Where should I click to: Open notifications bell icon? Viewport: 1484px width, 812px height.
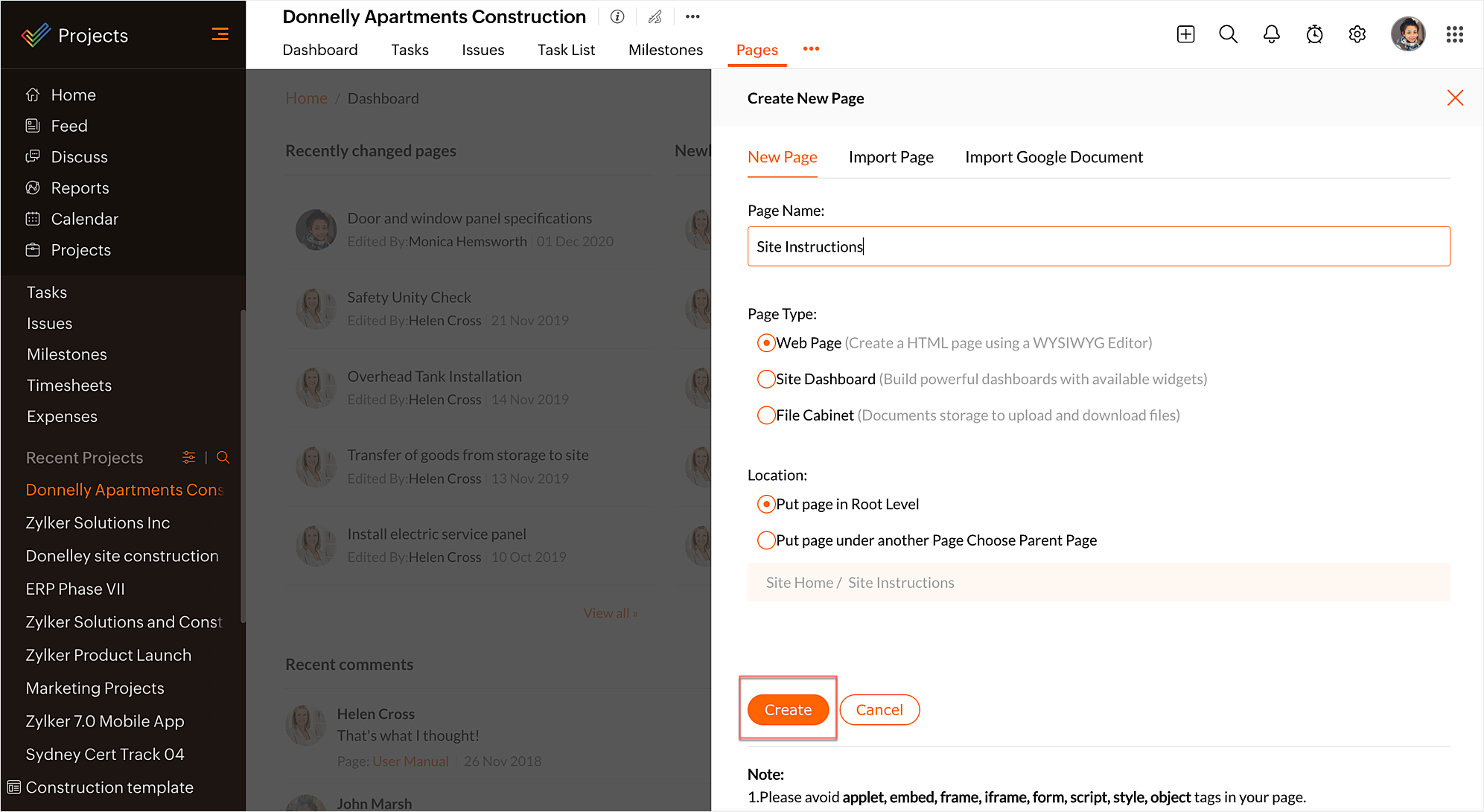pos(1271,34)
